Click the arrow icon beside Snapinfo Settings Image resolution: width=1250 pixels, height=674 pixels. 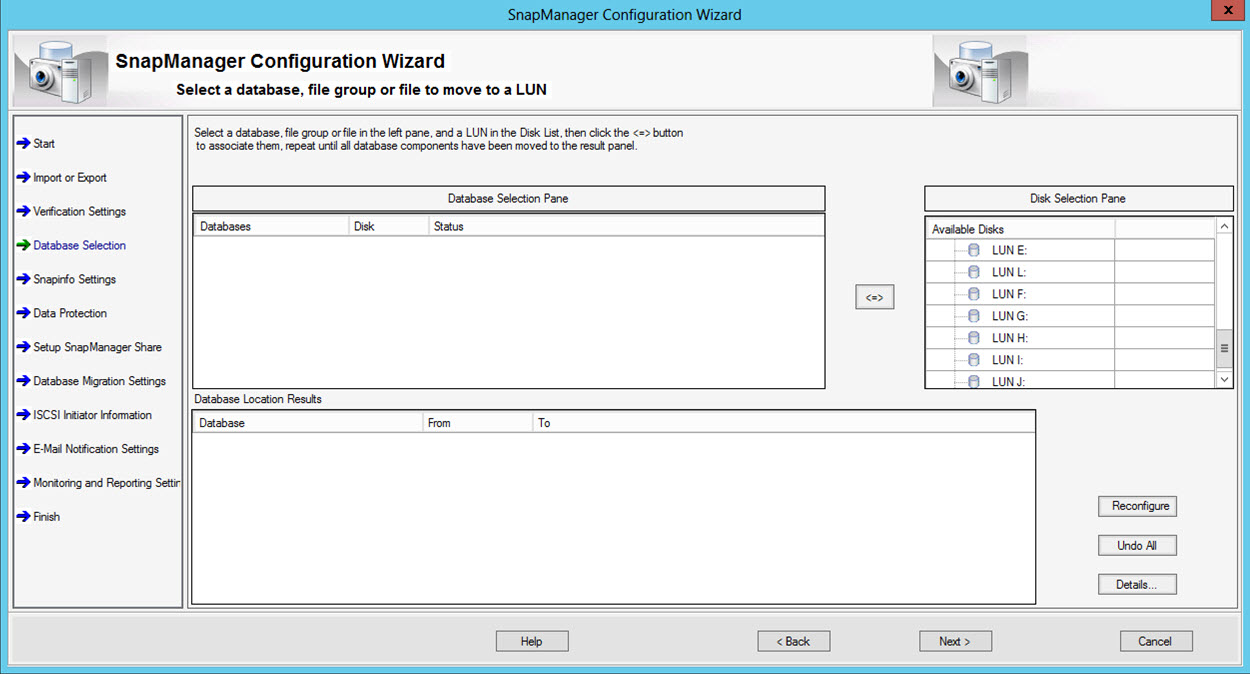point(23,280)
